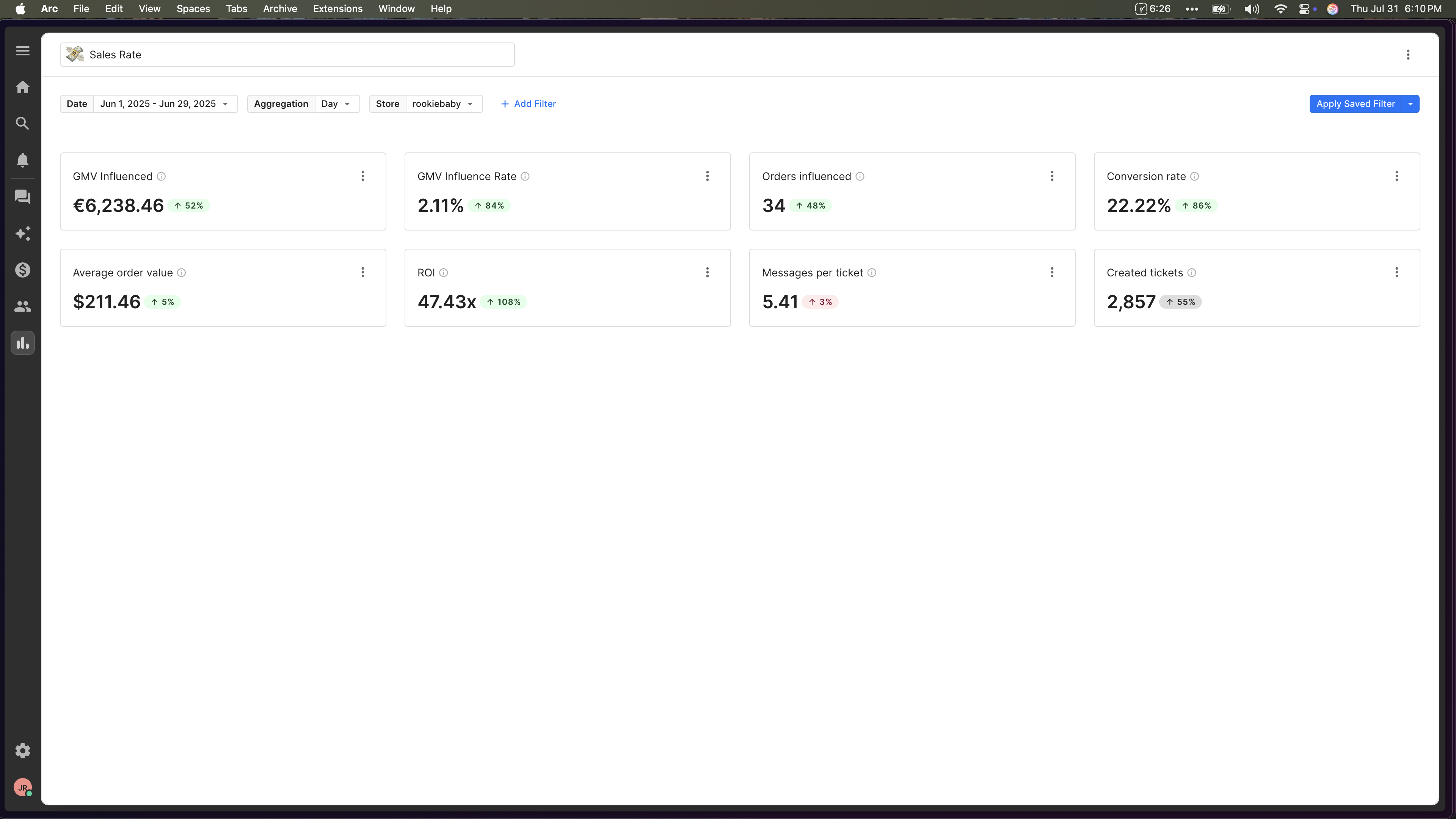Image resolution: width=1456 pixels, height=819 pixels.
Task: Open the statistics bar chart icon
Action: [x=23, y=343]
